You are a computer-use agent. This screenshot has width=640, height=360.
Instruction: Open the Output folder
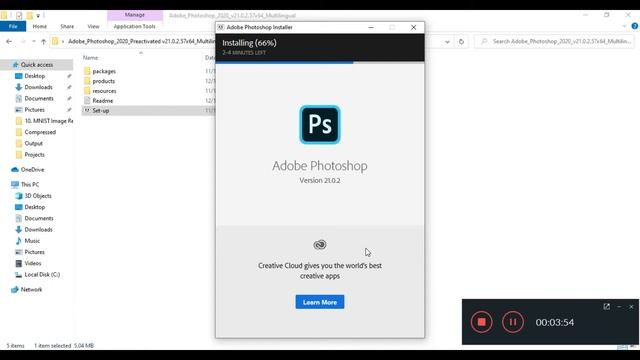(33, 143)
